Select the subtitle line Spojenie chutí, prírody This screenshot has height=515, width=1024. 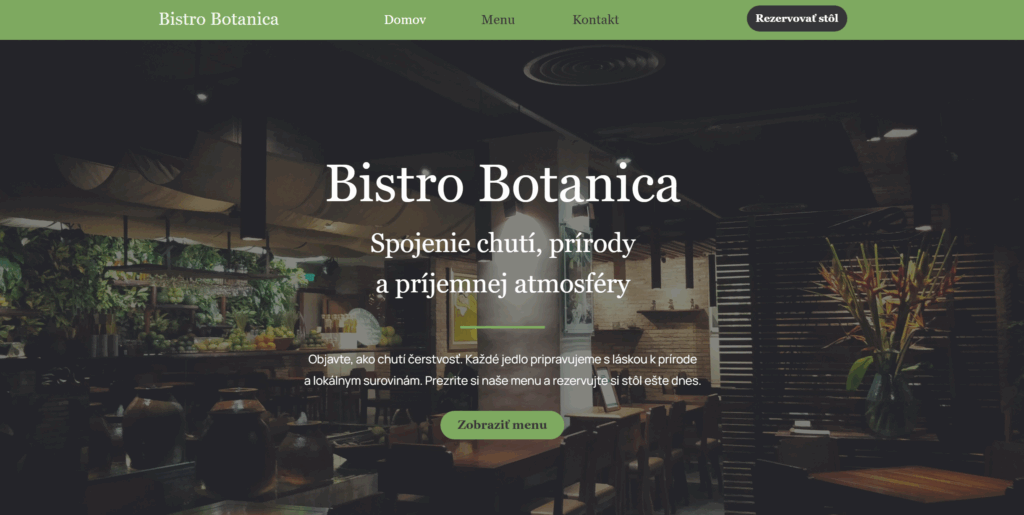[503, 243]
